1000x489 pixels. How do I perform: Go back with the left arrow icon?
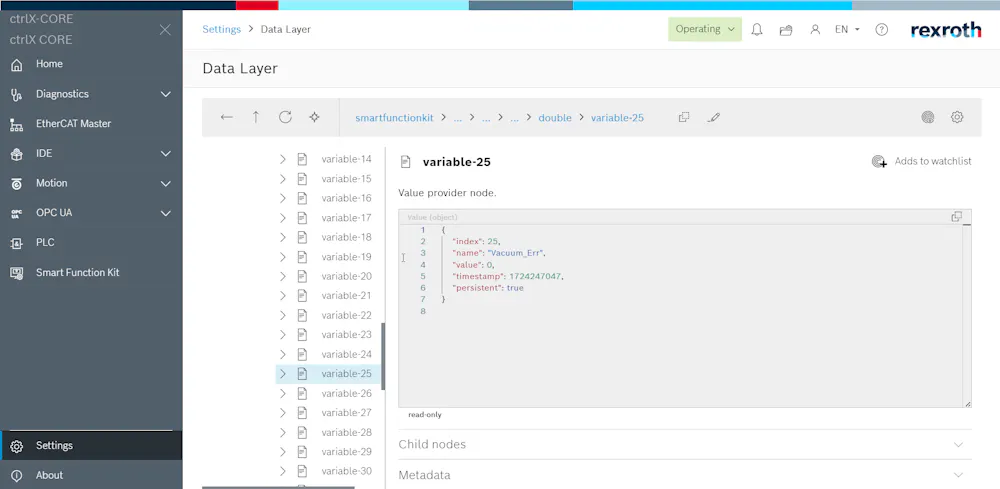tap(226, 117)
